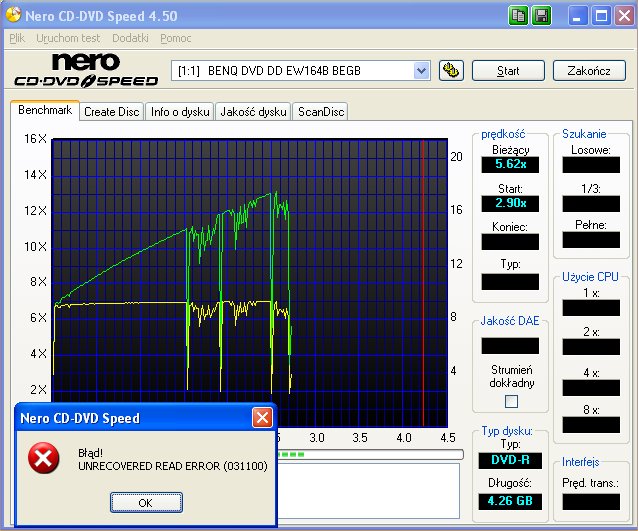Click the Pełne seek time field
This screenshot has width=638, height=531.
(591, 240)
